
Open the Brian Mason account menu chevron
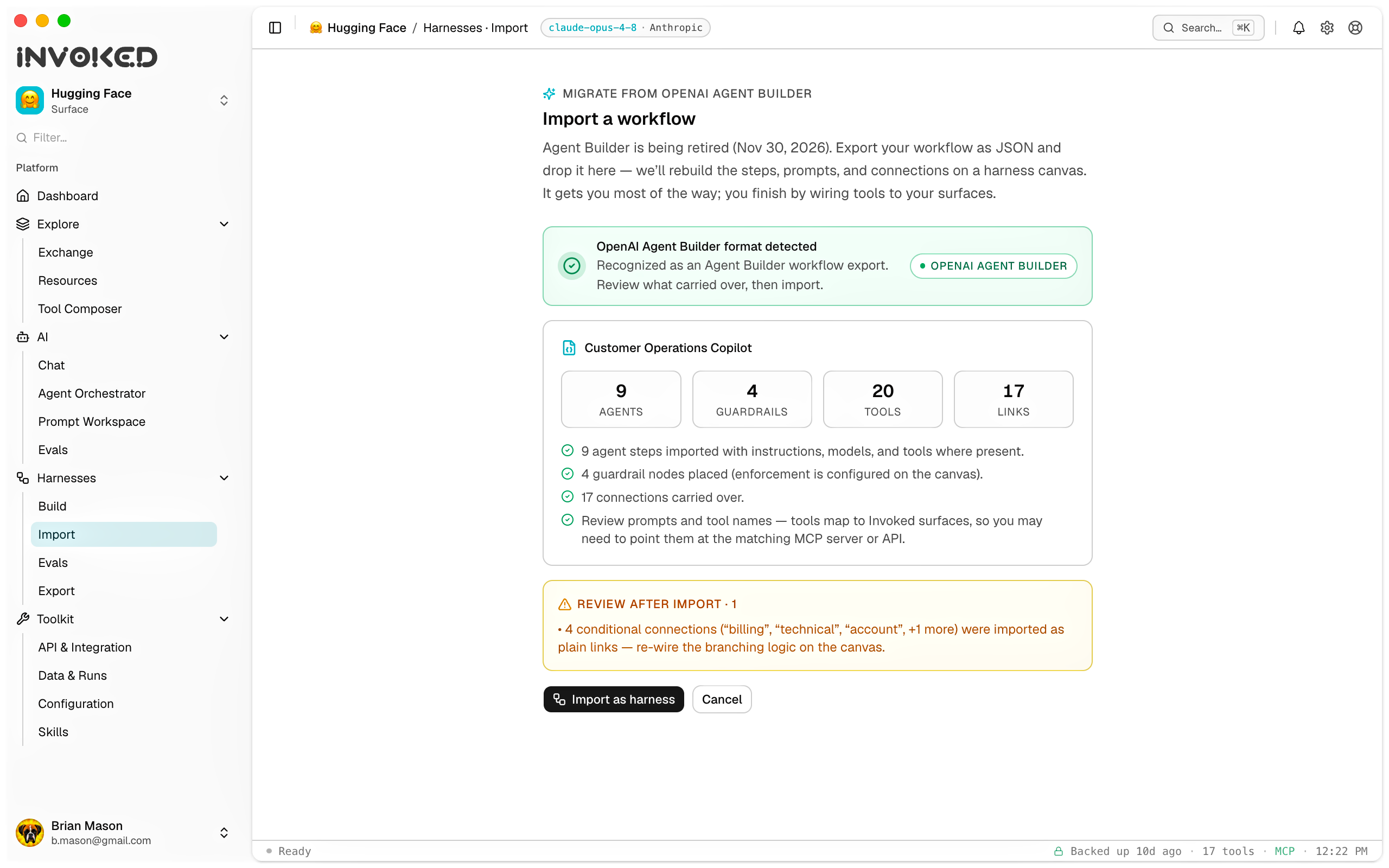(x=224, y=832)
